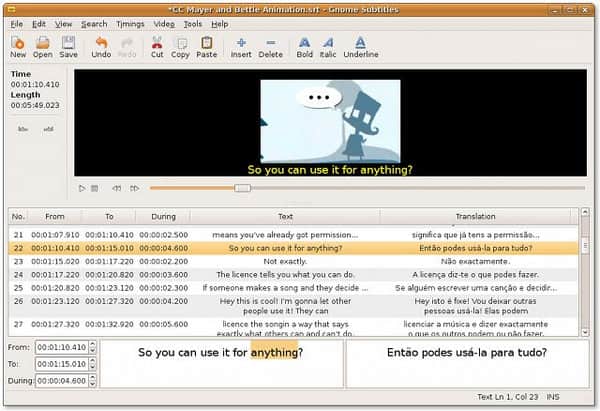Adjust the During time stepper

coord(92,380)
